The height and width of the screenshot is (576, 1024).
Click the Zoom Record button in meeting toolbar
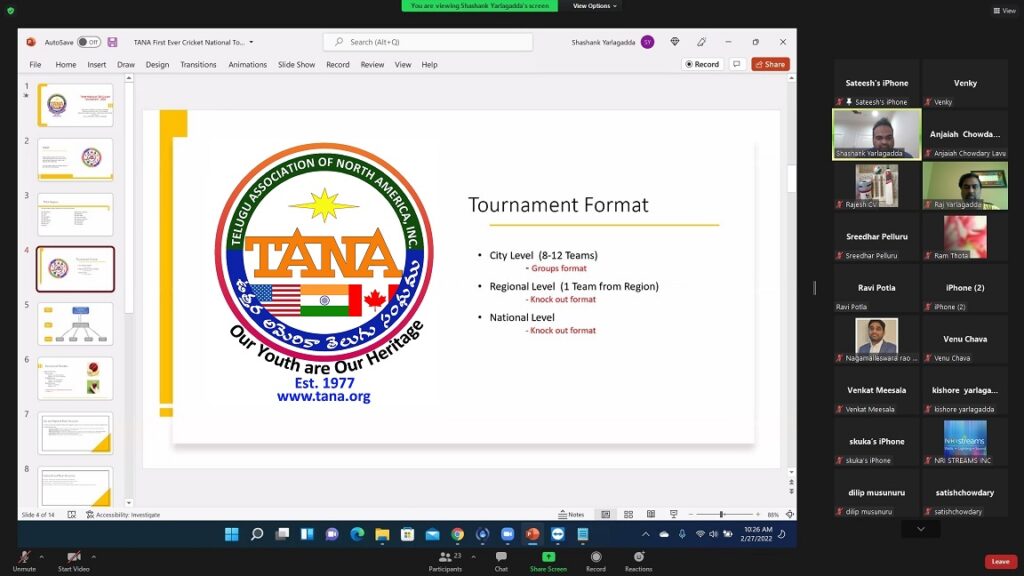coord(596,561)
